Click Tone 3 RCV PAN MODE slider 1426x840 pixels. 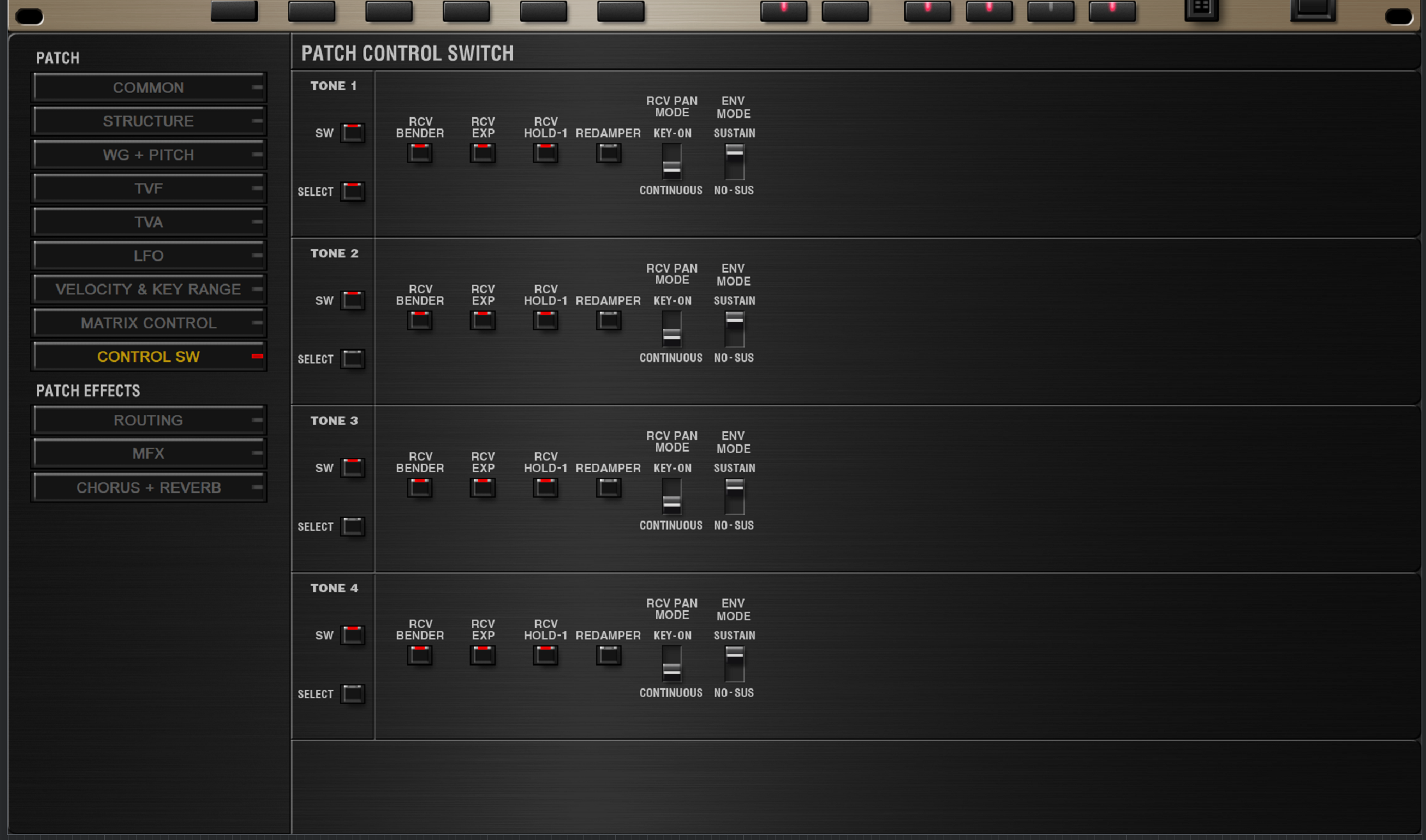point(671,496)
